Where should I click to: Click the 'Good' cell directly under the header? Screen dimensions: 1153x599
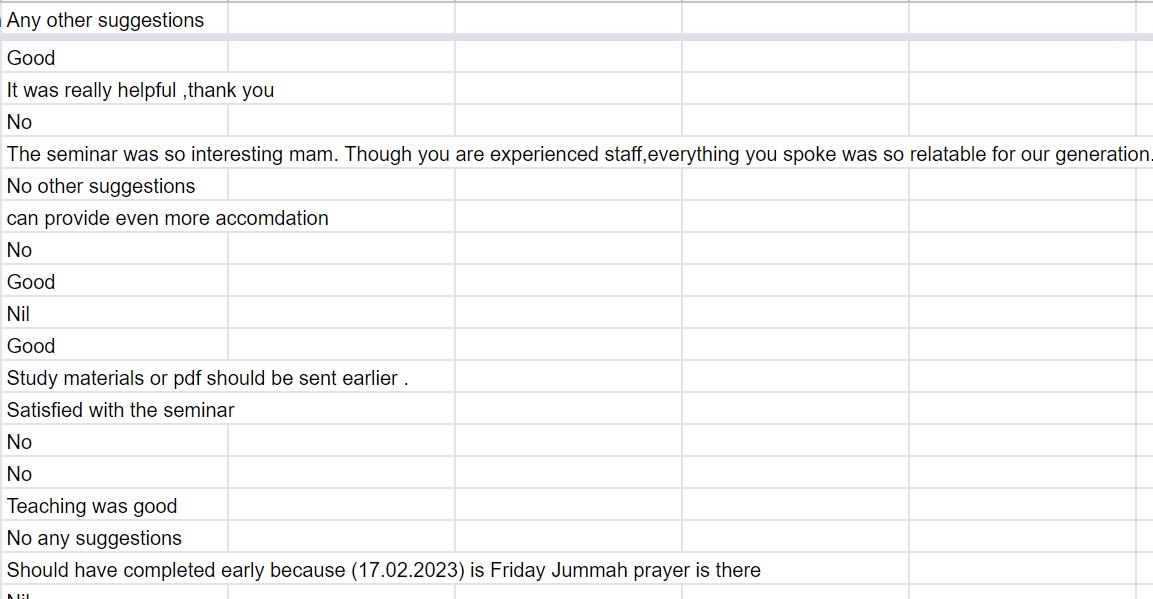[31, 58]
